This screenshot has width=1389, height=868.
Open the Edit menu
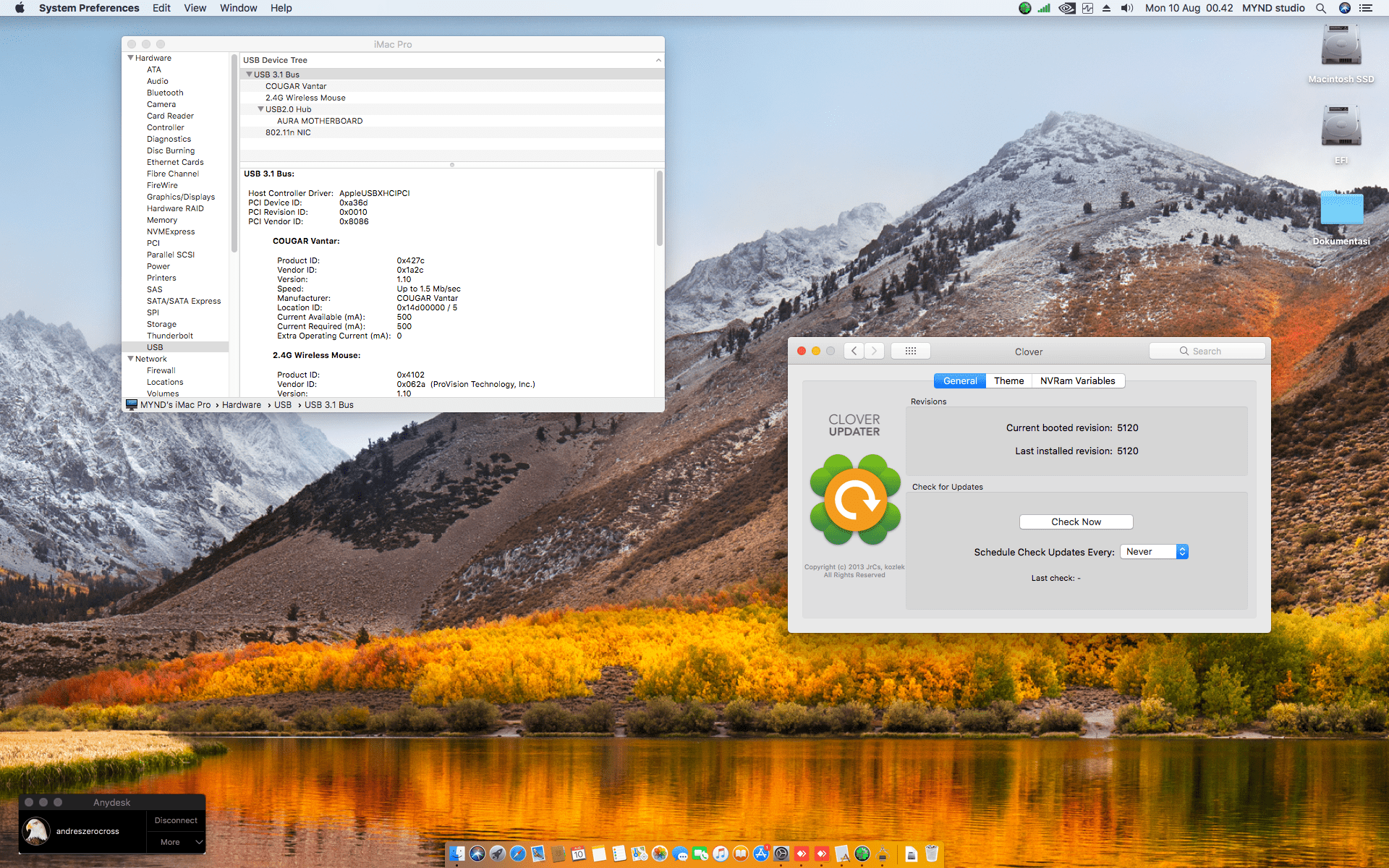point(161,8)
